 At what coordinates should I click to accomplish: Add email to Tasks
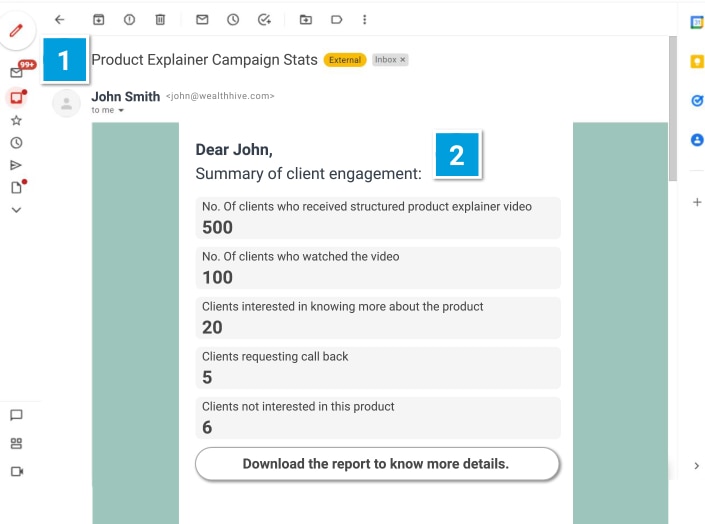click(x=264, y=19)
